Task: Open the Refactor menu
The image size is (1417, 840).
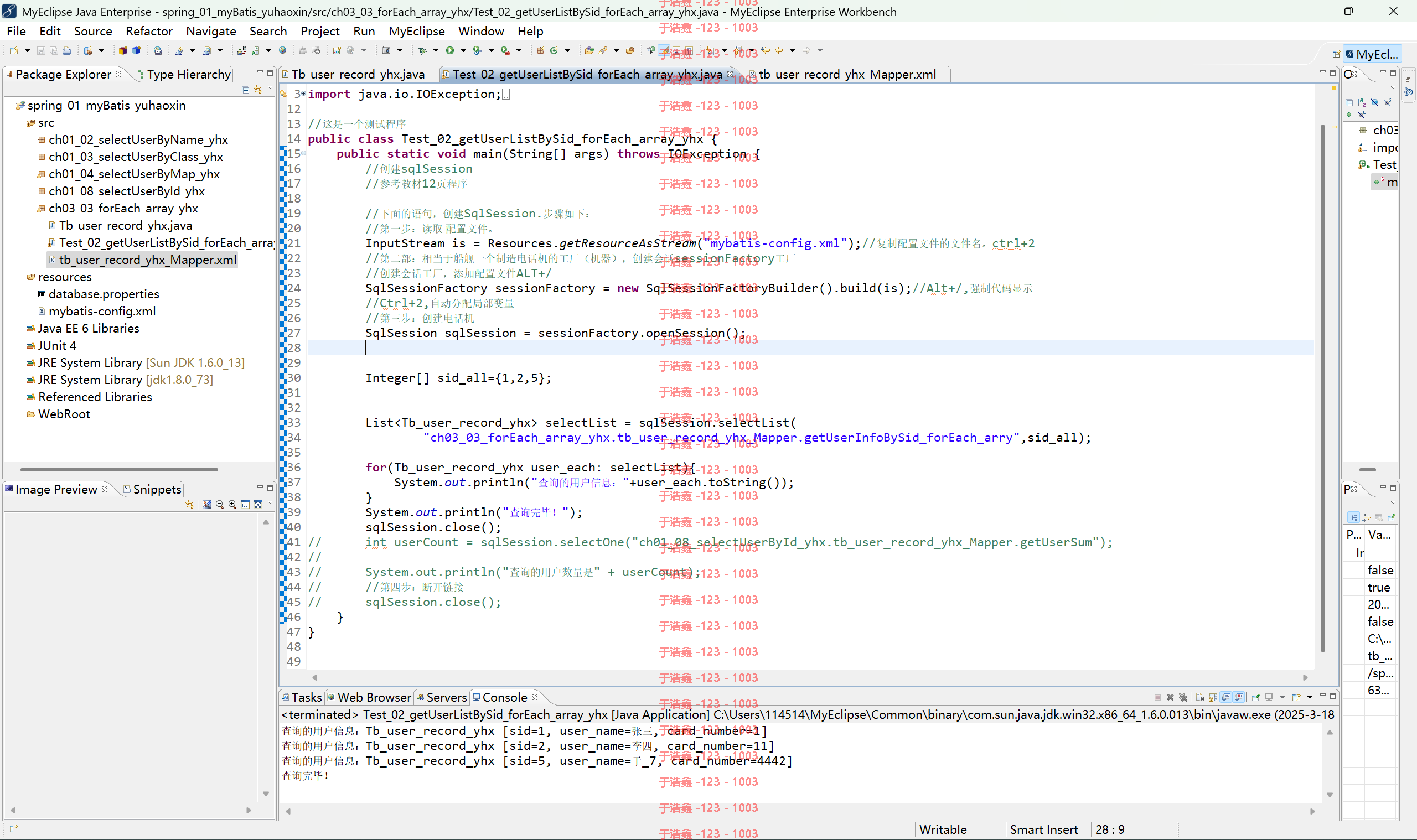Action: click(x=149, y=31)
